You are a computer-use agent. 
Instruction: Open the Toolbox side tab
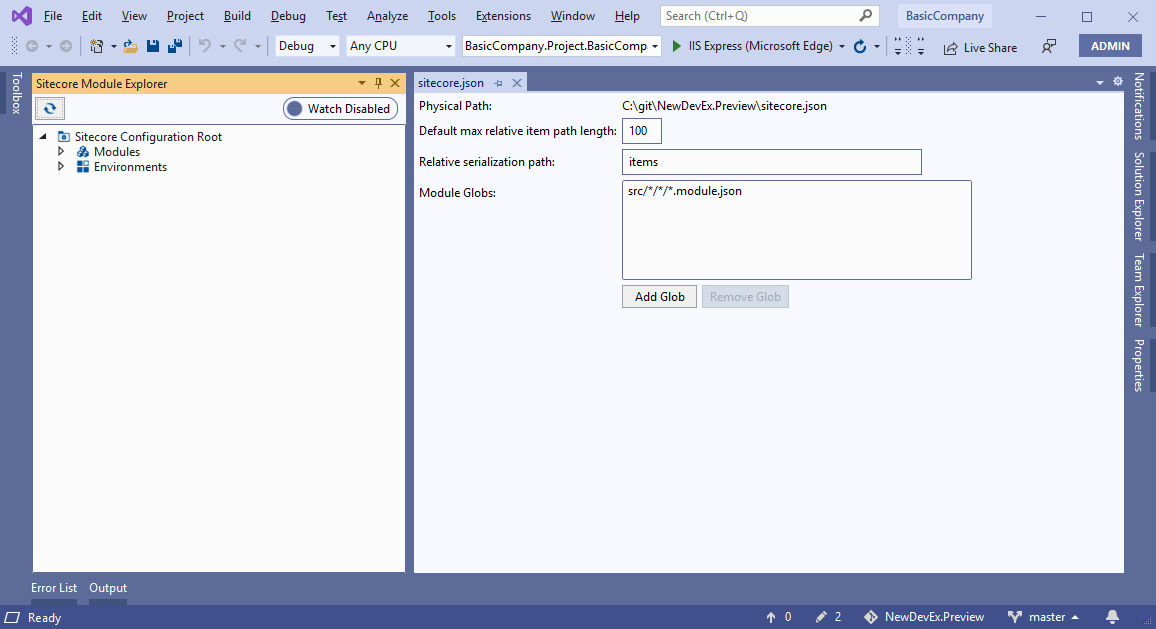(16, 93)
